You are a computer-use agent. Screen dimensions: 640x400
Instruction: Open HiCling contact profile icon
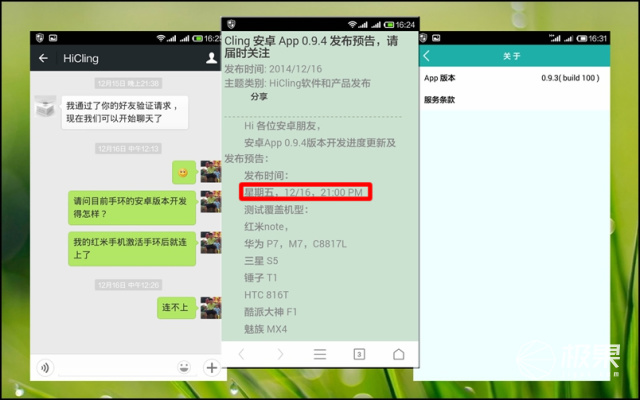(x=211, y=58)
